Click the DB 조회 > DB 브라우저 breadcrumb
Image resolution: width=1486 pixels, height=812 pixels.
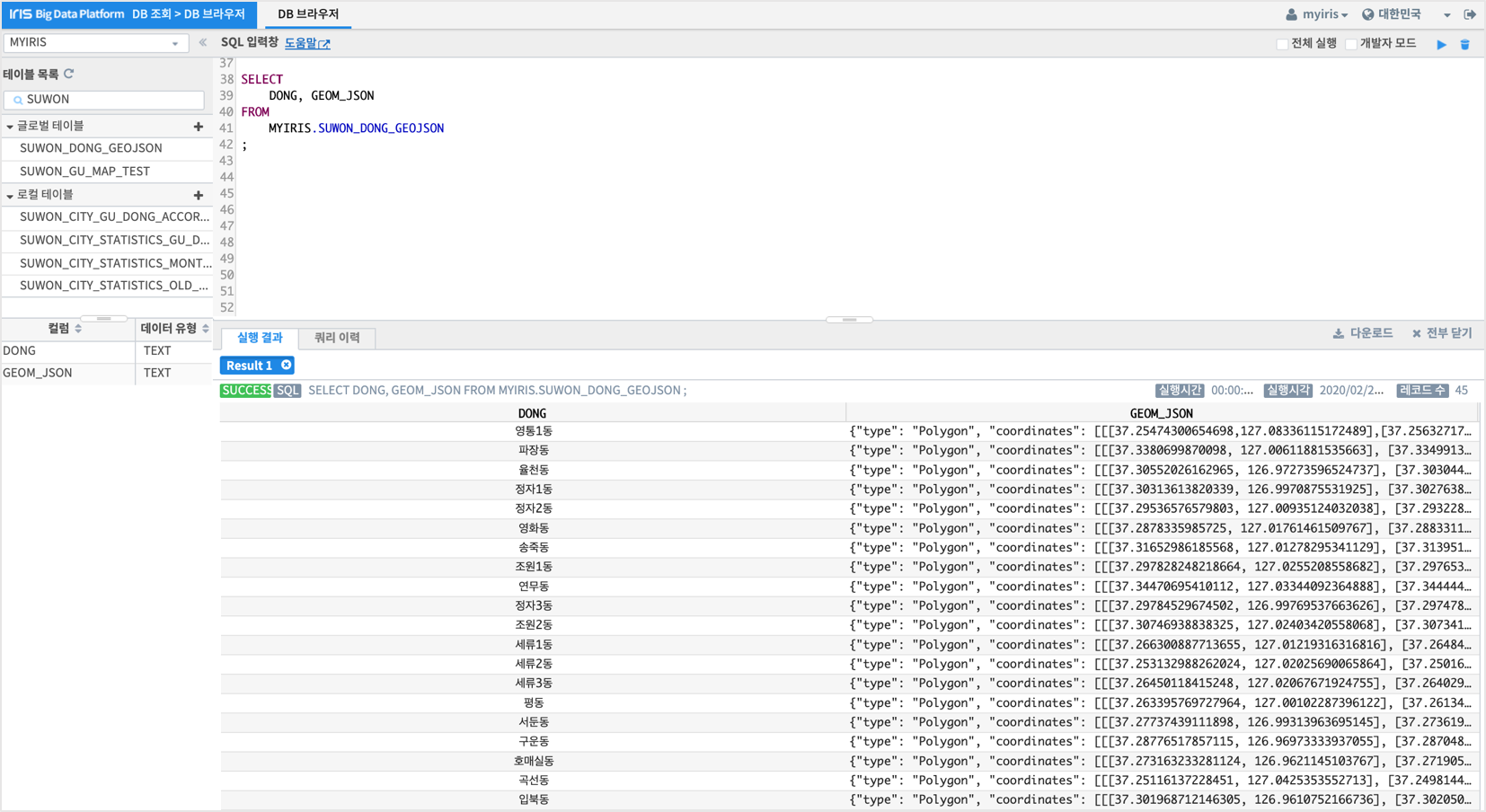tap(189, 14)
